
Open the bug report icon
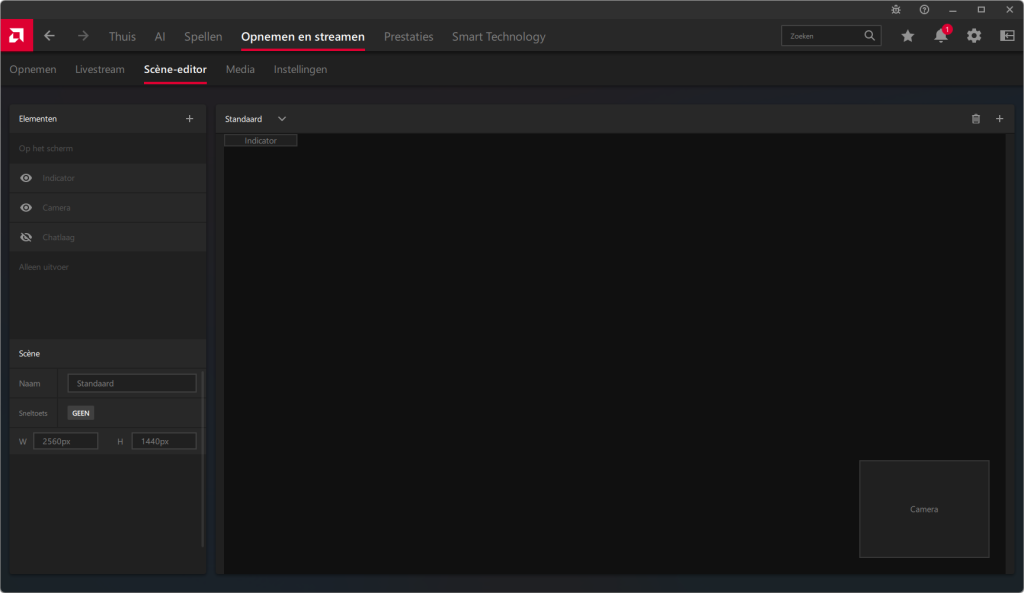pyautogui.click(x=896, y=9)
